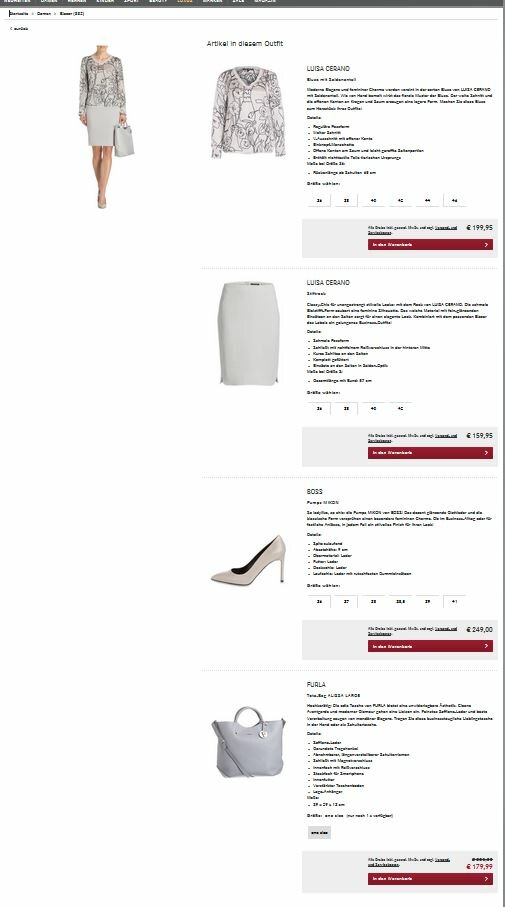Image resolution: width=505 pixels, height=907 pixels.
Task: Select blouse size 38
Action: tap(346, 201)
